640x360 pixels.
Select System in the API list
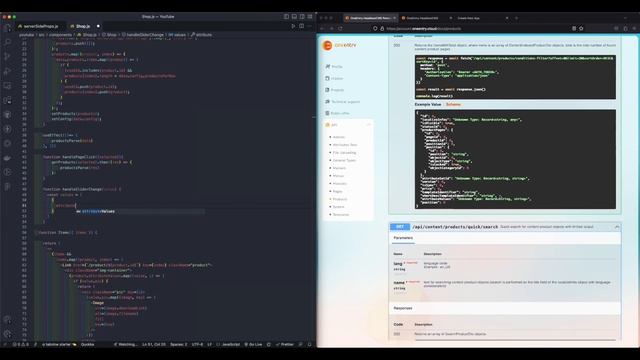338,207
